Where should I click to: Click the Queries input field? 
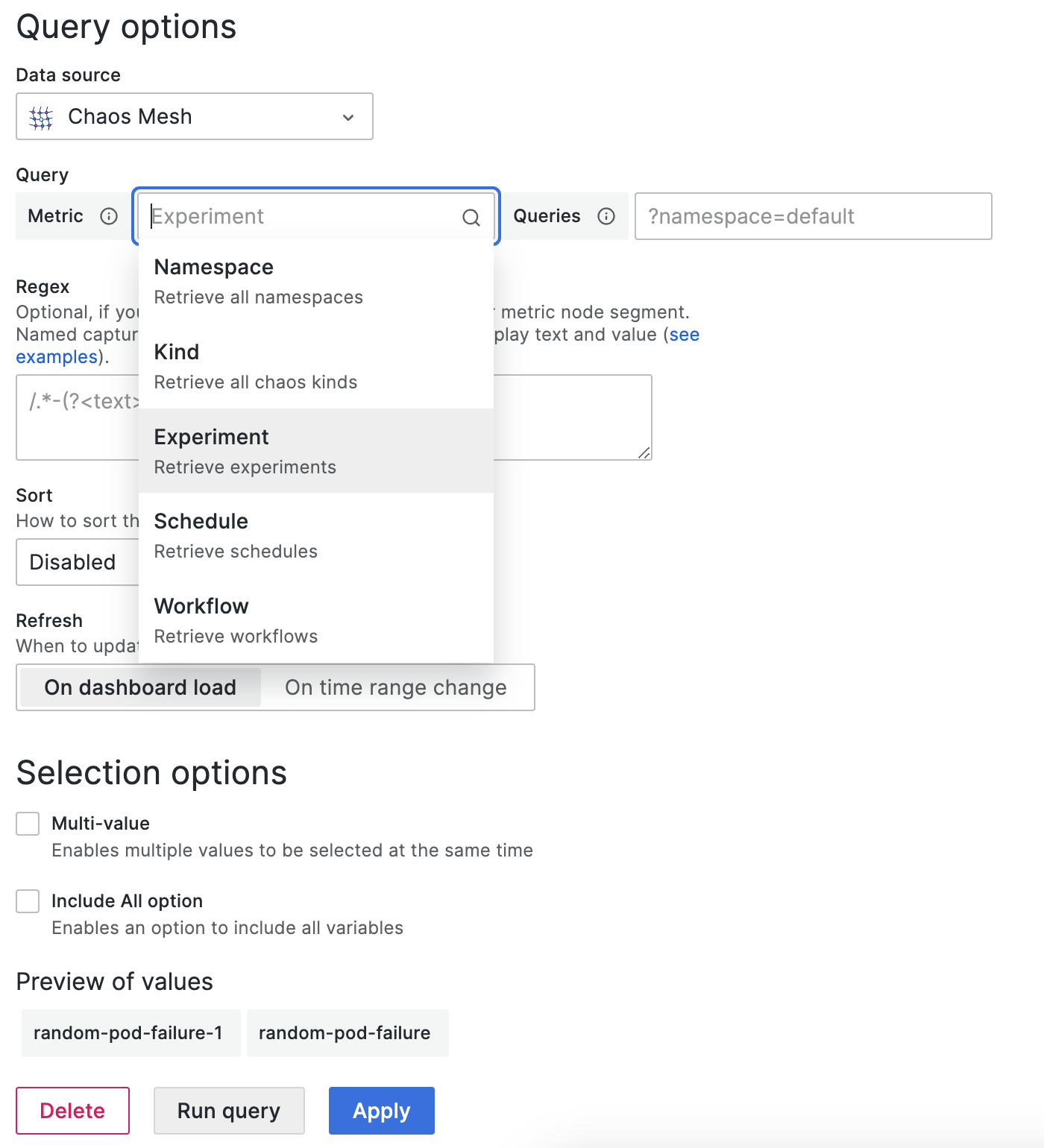click(813, 216)
